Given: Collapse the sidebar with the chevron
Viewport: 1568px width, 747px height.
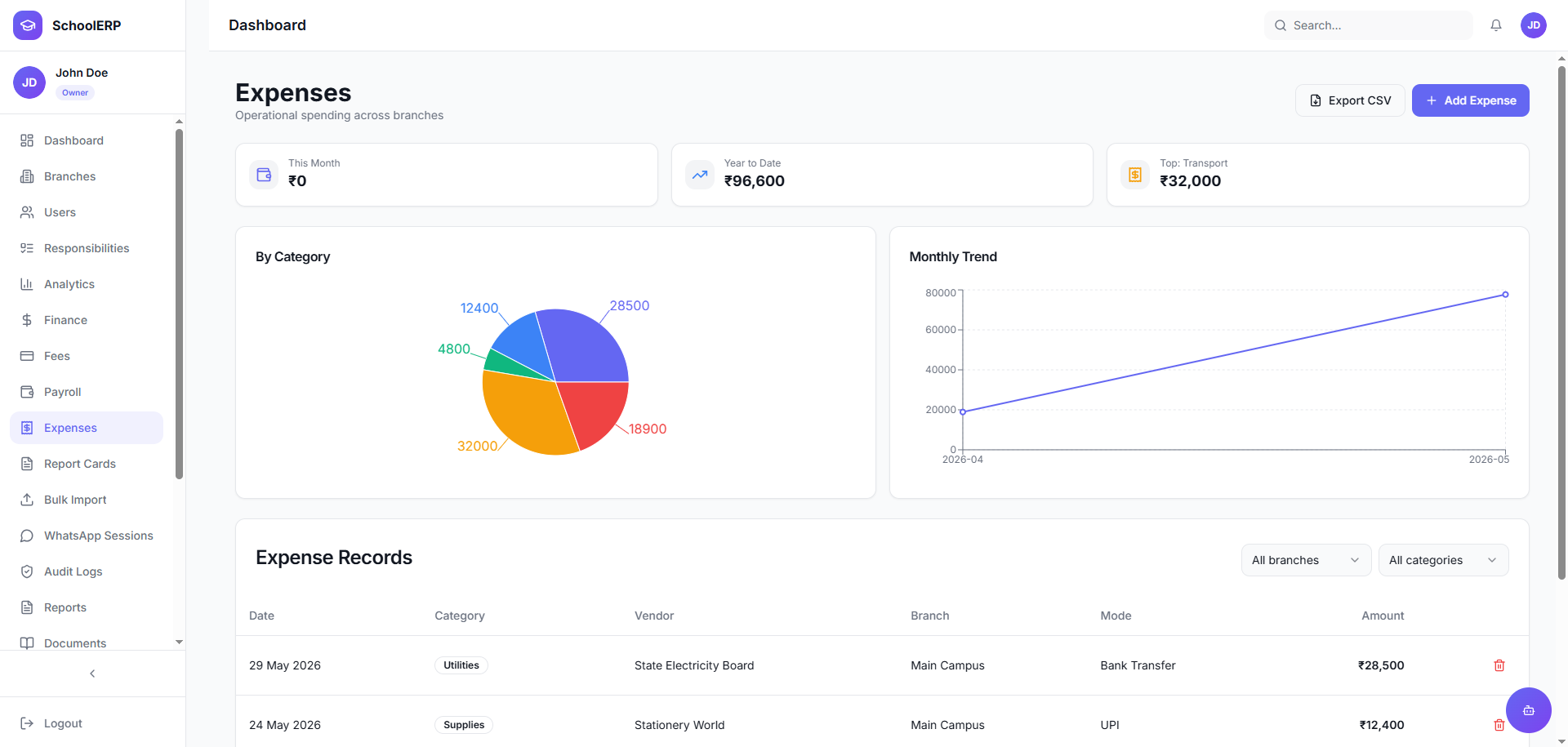Looking at the screenshot, I should pyautogui.click(x=92, y=674).
